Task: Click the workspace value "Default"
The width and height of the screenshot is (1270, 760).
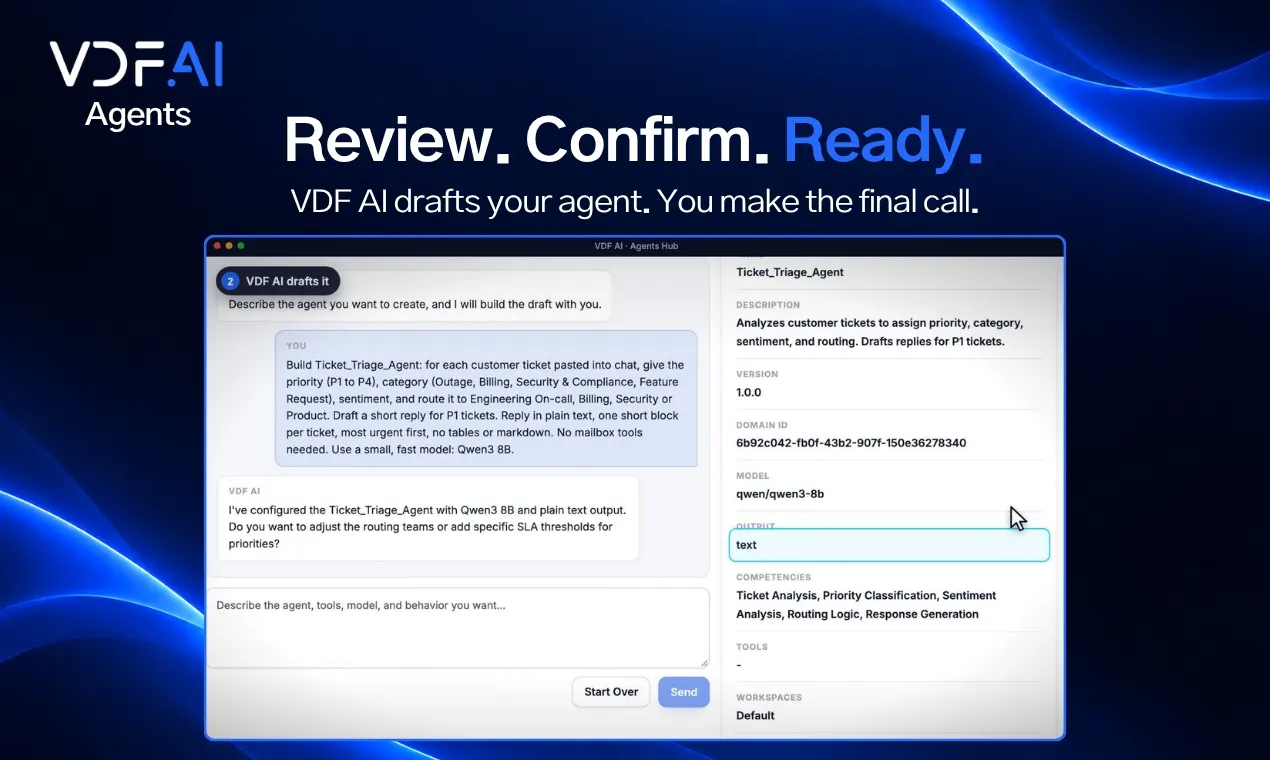Action: 755,715
